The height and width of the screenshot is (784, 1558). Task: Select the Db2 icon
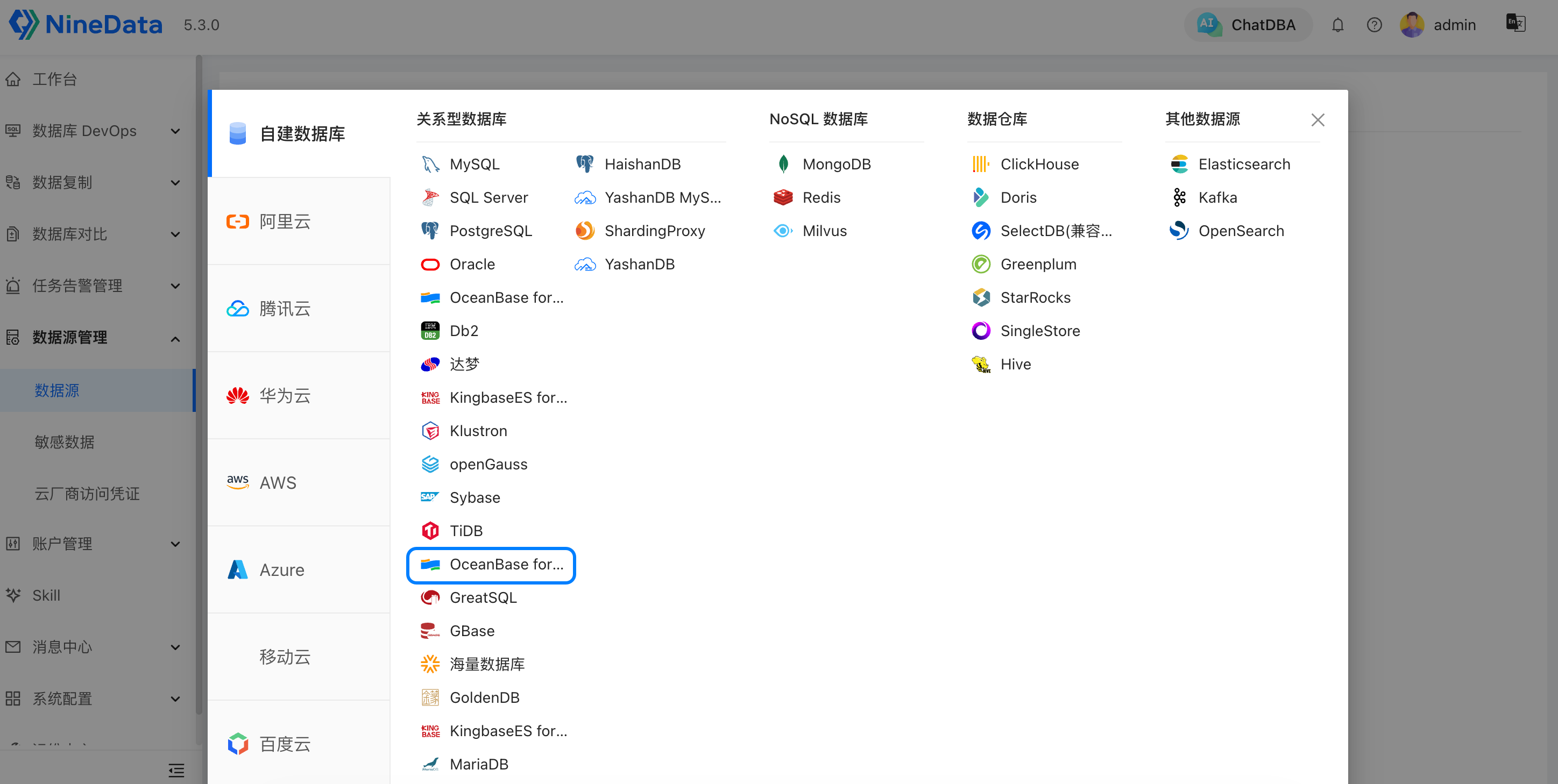(430, 331)
